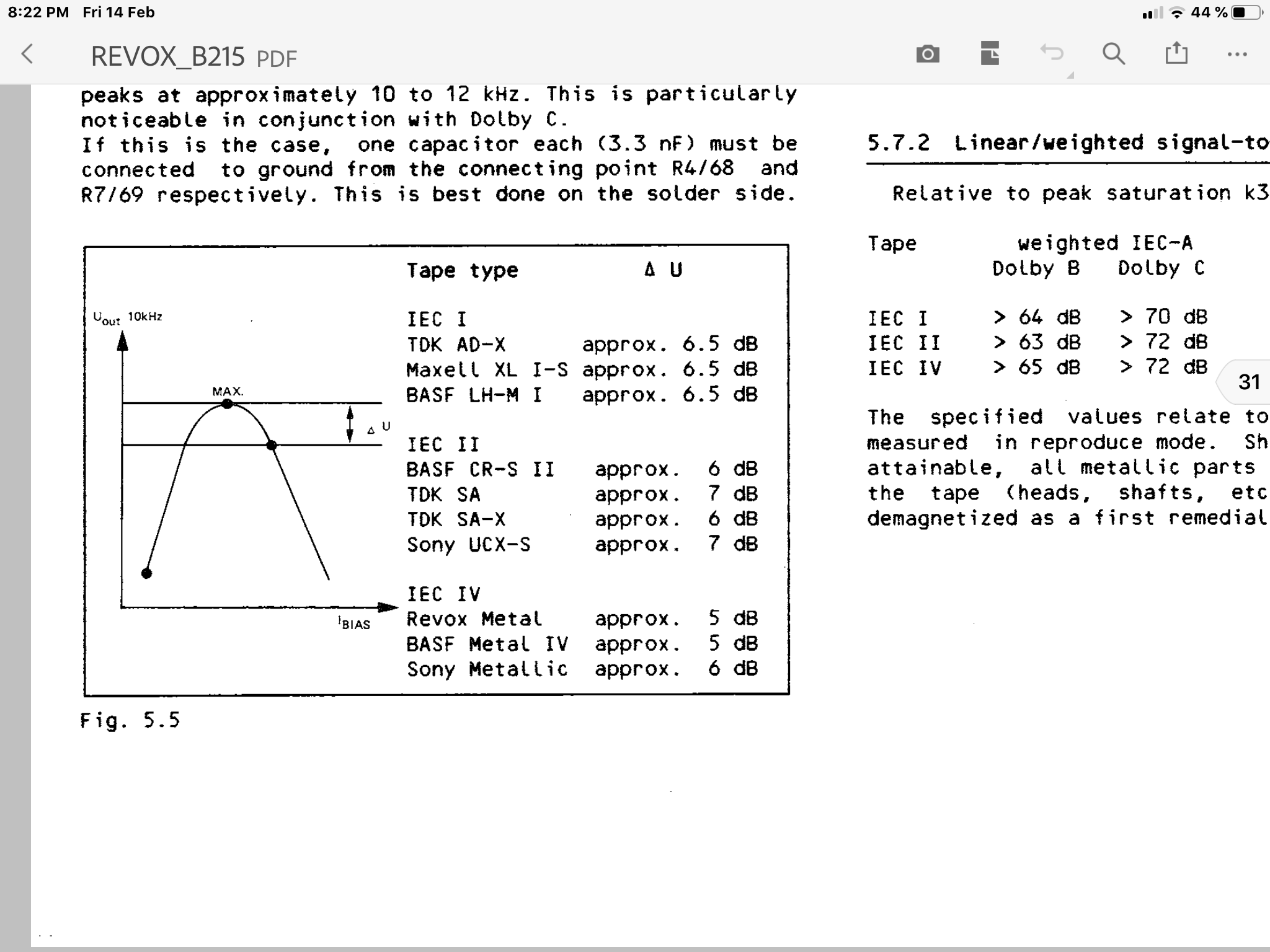The image size is (1270, 952).
Task: Tap the 5.7.2 Linear/weighted section heading
Action: pyautogui.click(x=1067, y=143)
